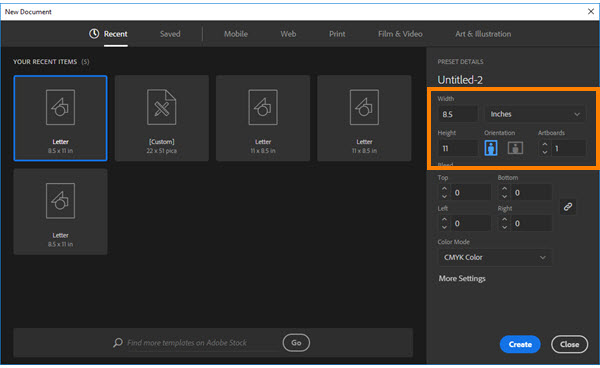
Task: Switch to the Print tab
Action: [x=337, y=34]
